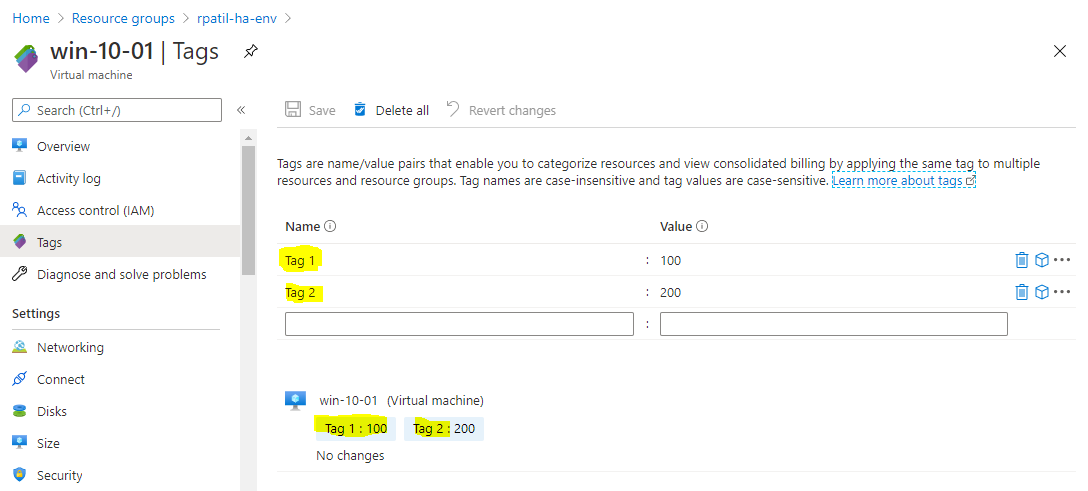Click Revert changes button
The height and width of the screenshot is (491, 1088).
(501, 110)
